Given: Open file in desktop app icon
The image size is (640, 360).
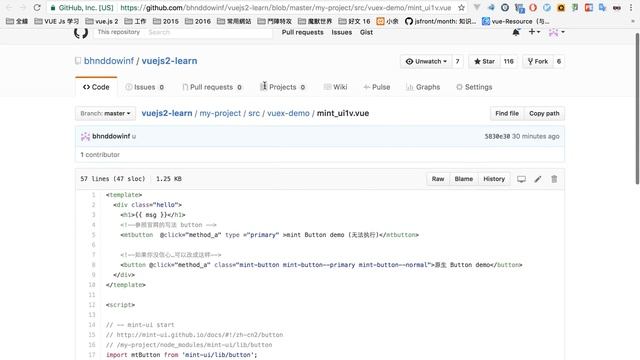Looking at the screenshot, I should pyautogui.click(x=521, y=179).
